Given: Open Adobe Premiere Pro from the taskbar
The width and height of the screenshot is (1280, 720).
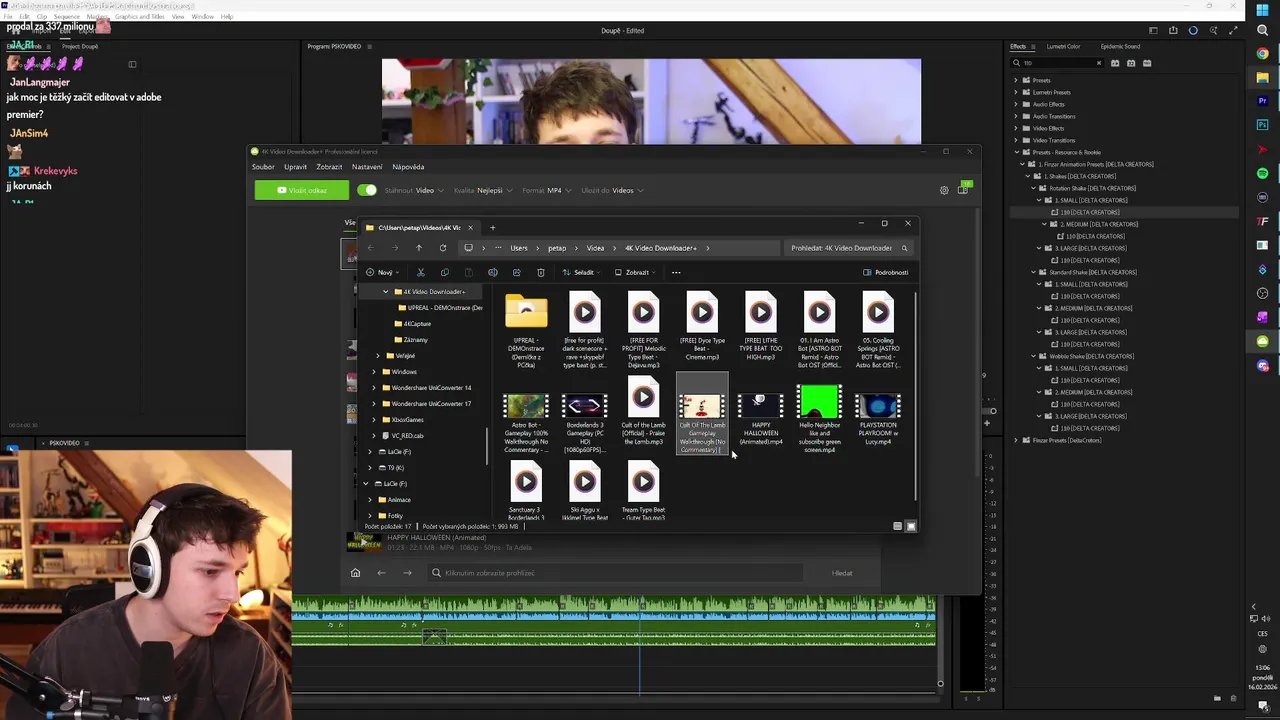Looking at the screenshot, I should 1263,101.
